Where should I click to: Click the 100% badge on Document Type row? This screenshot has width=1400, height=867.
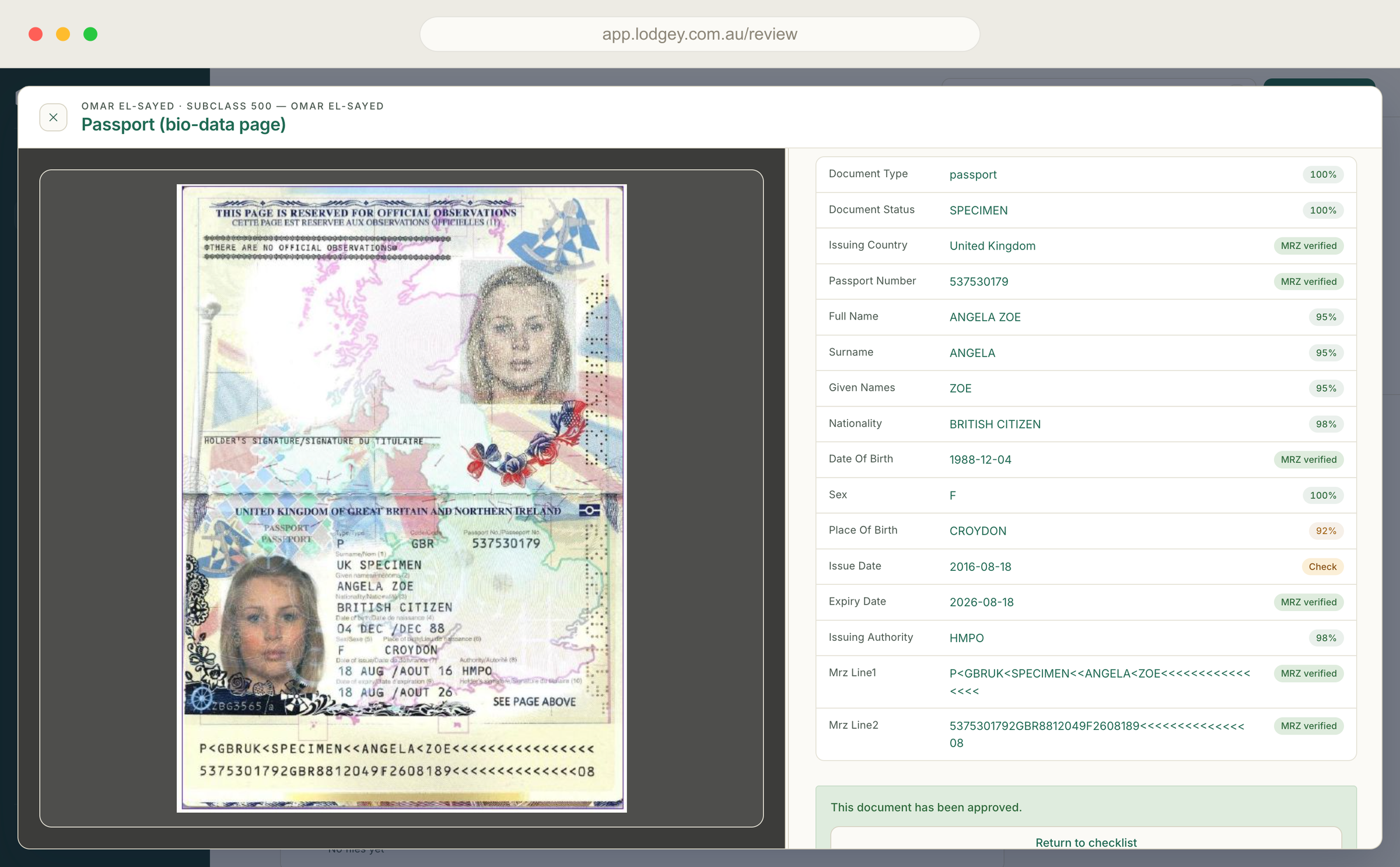click(1323, 174)
